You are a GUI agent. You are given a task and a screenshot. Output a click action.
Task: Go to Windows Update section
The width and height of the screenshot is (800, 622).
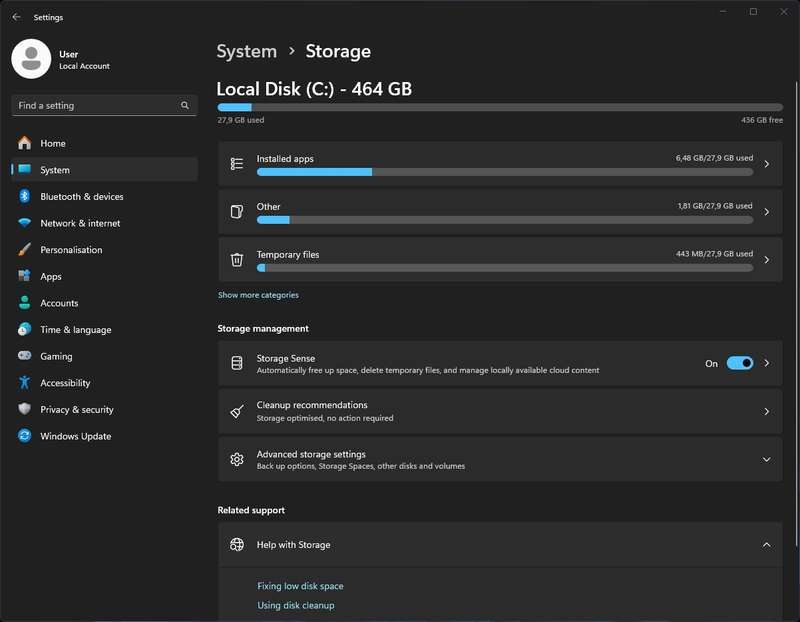point(104,435)
